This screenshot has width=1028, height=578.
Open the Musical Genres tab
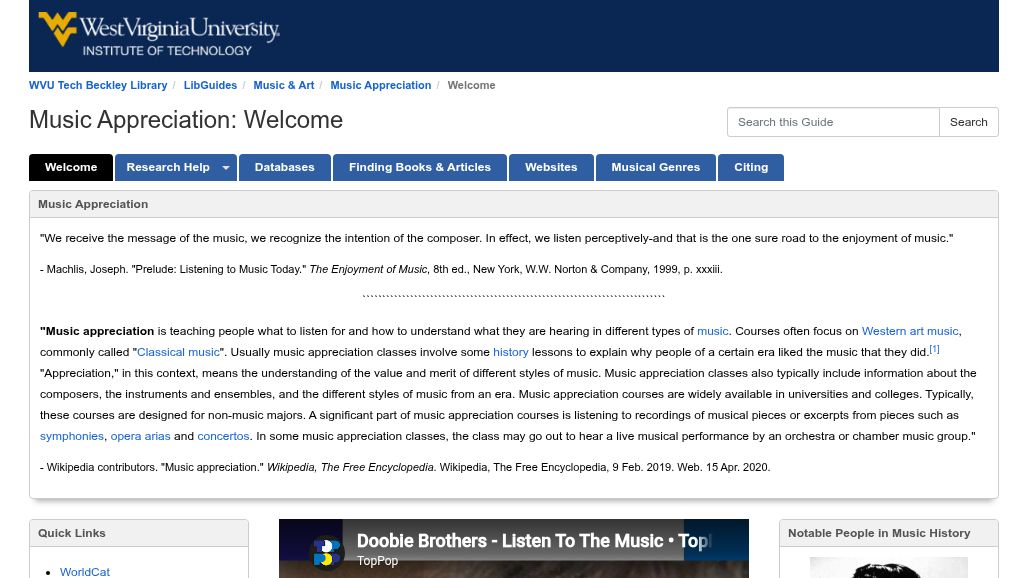pyautogui.click(x=656, y=168)
